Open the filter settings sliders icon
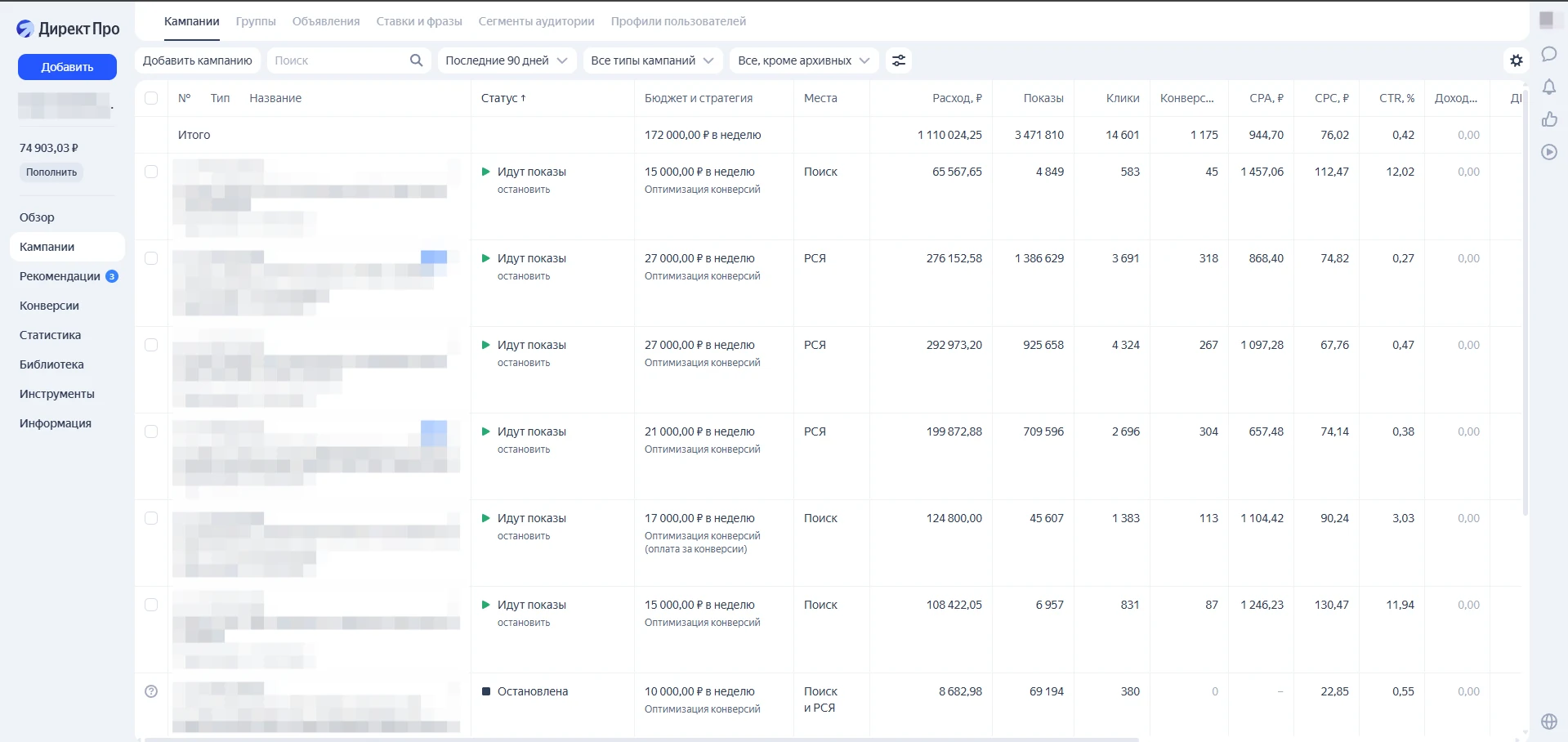Viewport: 1568px width, 742px height. coord(899,60)
